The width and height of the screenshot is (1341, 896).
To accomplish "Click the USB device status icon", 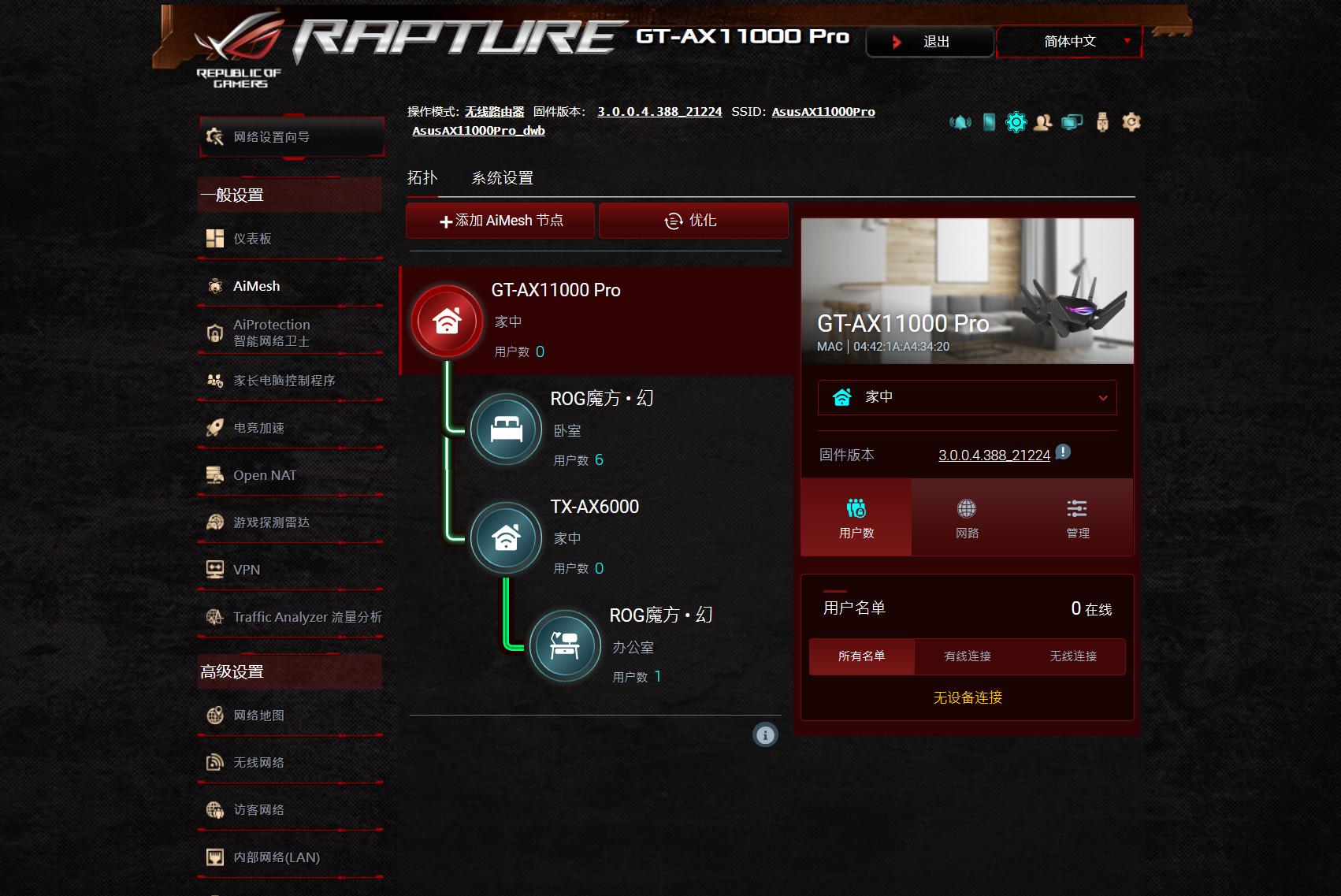I will point(1102,122).
